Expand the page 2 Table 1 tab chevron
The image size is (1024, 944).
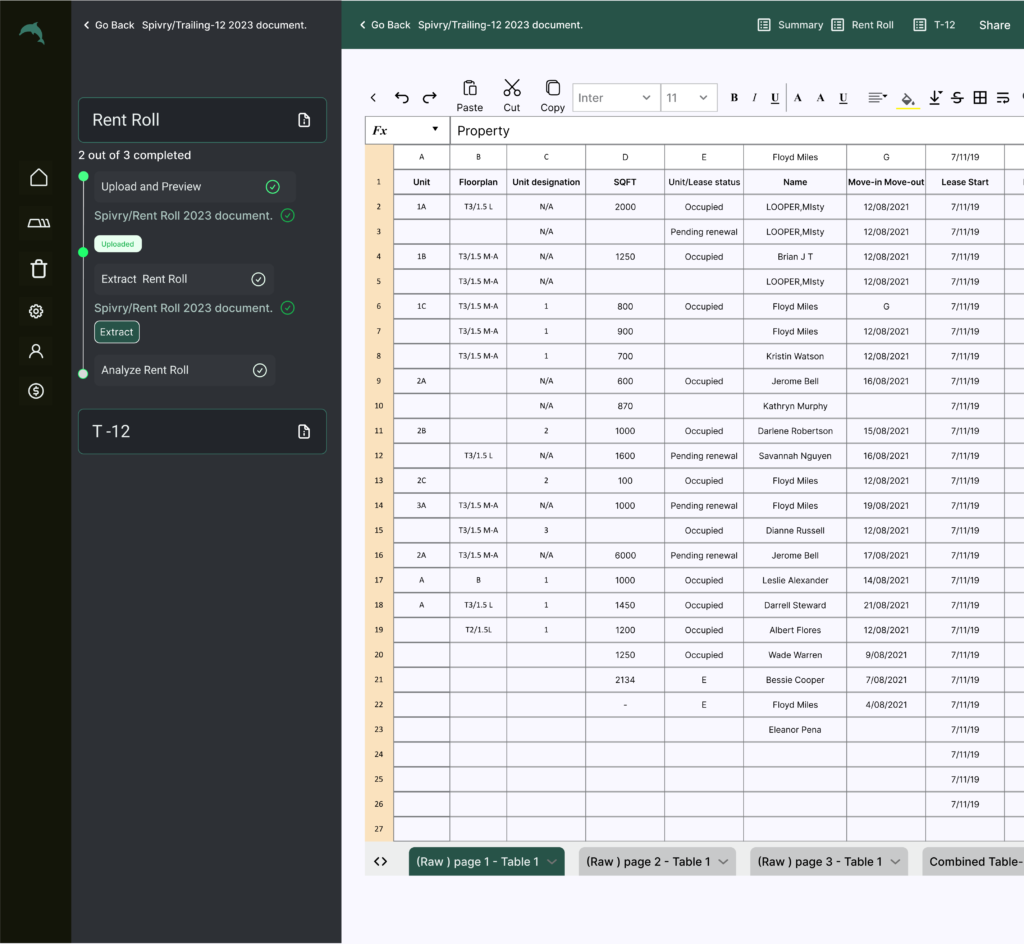click(723, 862)
